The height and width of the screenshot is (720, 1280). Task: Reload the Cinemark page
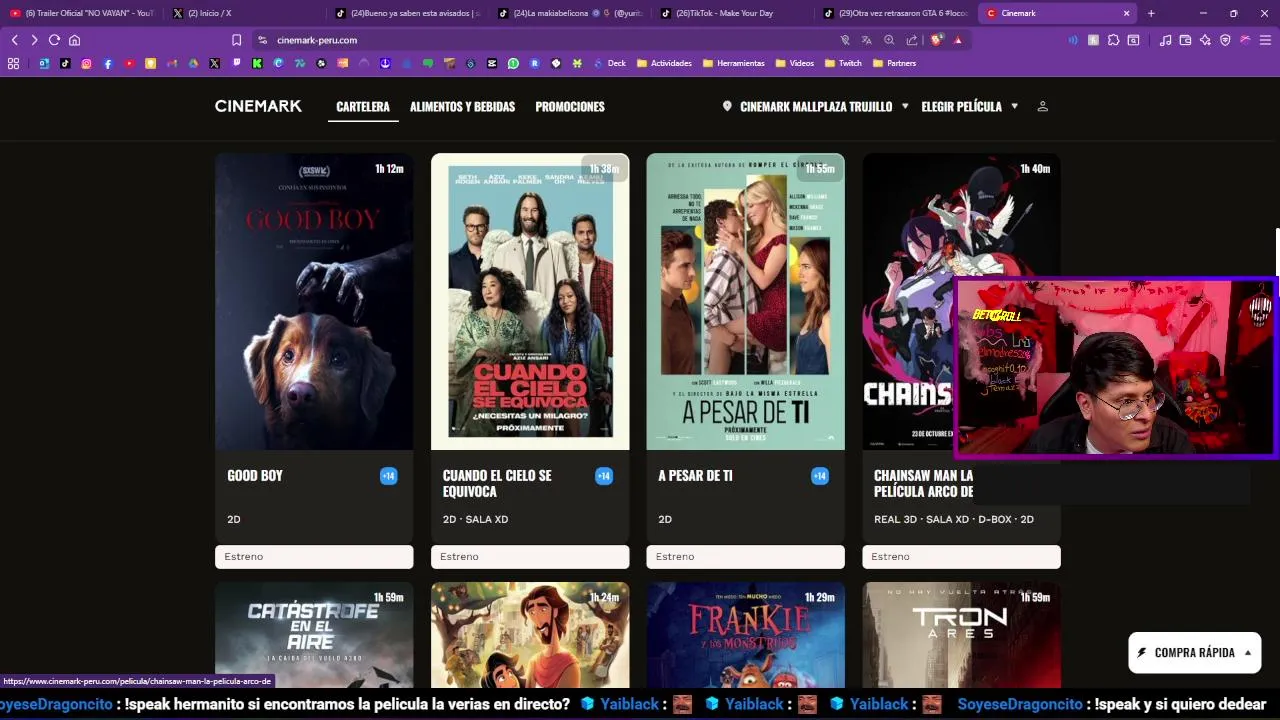[x=54, y=40]
